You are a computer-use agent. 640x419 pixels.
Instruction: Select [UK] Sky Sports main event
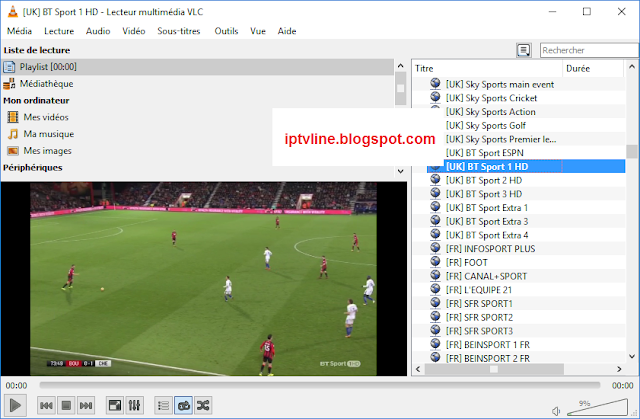[500, 84]
